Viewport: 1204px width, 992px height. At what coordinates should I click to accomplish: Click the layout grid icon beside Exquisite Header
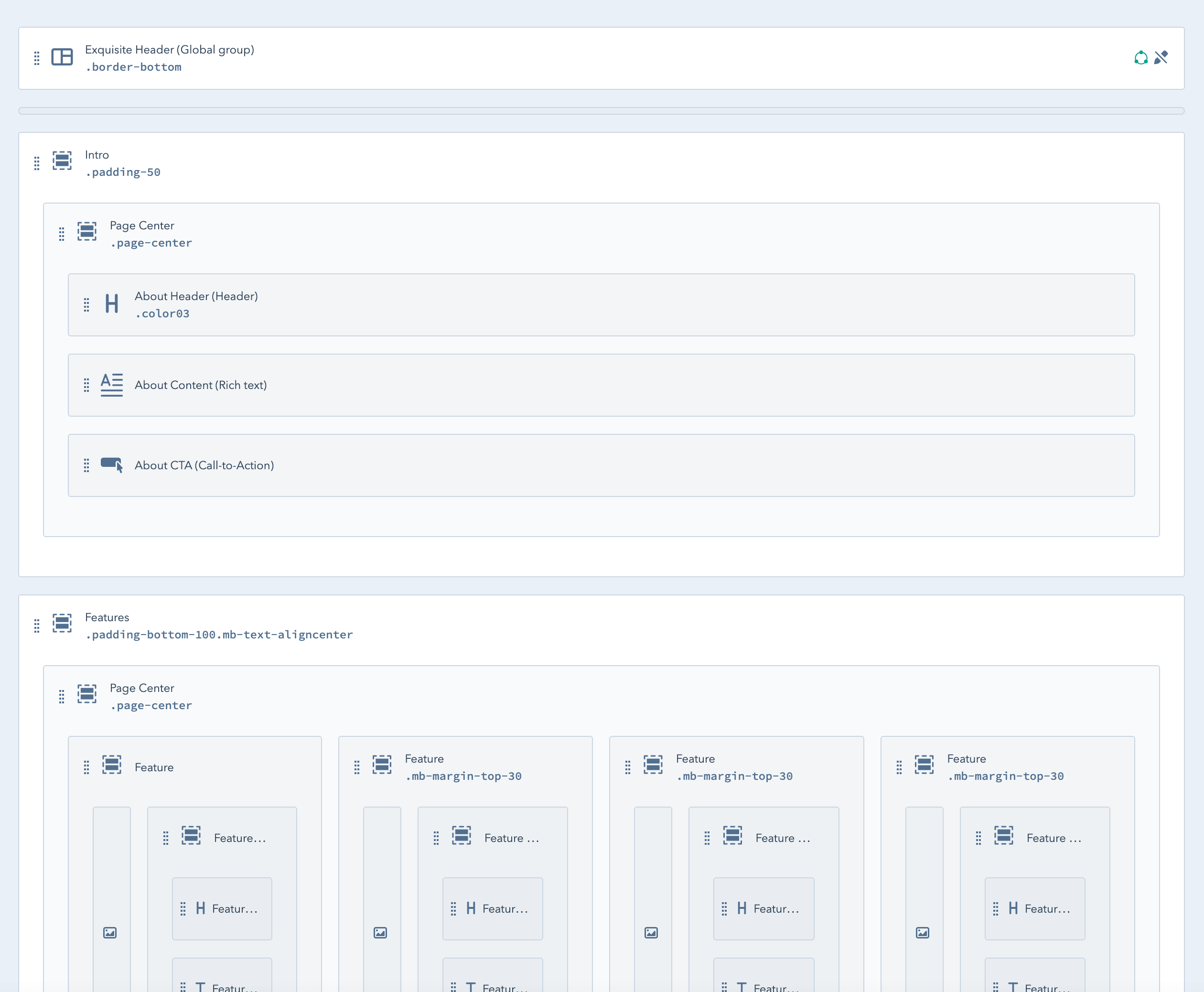pos(62,57)
